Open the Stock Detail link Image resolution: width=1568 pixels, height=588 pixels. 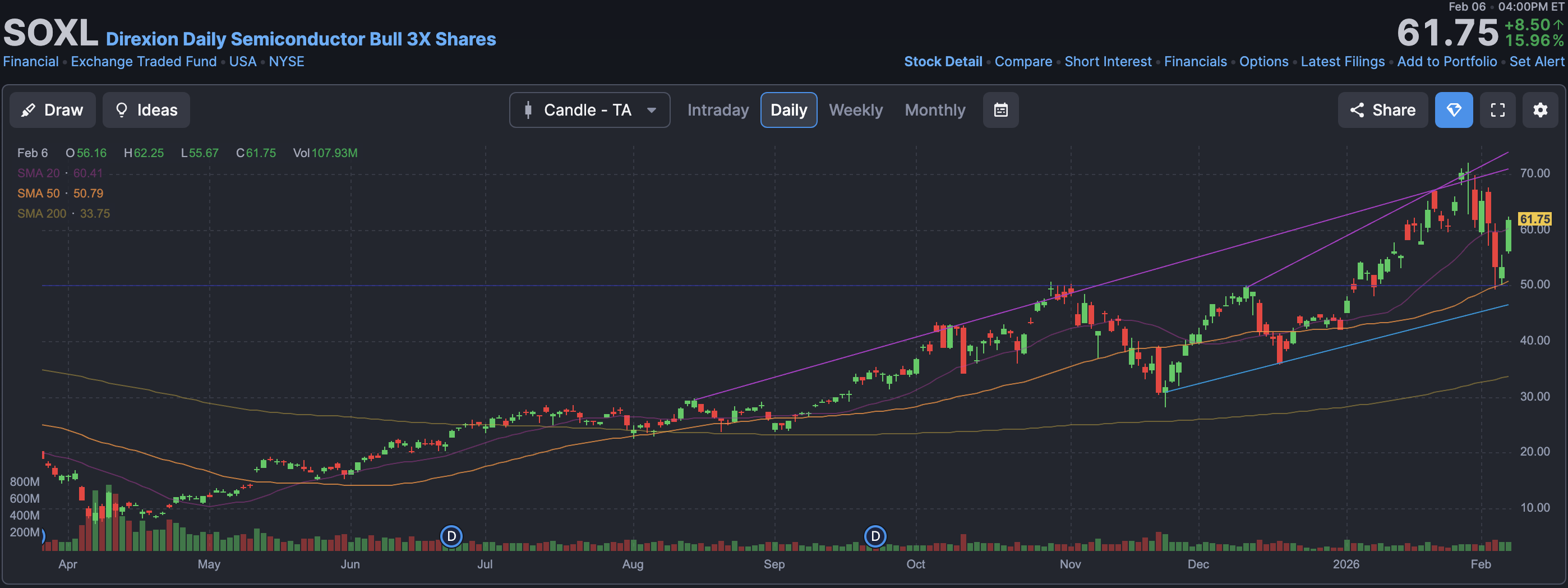coord(943,62)
